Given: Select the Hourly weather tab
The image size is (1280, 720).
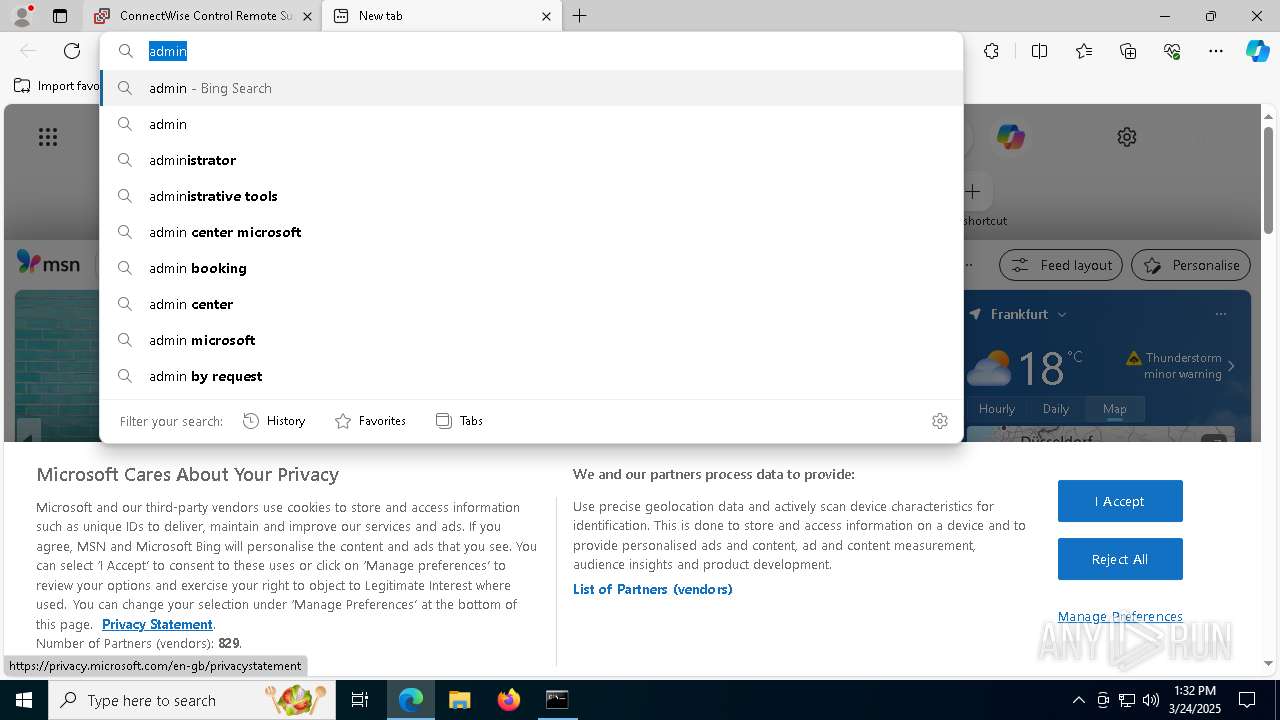Looking at the screenshot, I should (x=997, y=408).
